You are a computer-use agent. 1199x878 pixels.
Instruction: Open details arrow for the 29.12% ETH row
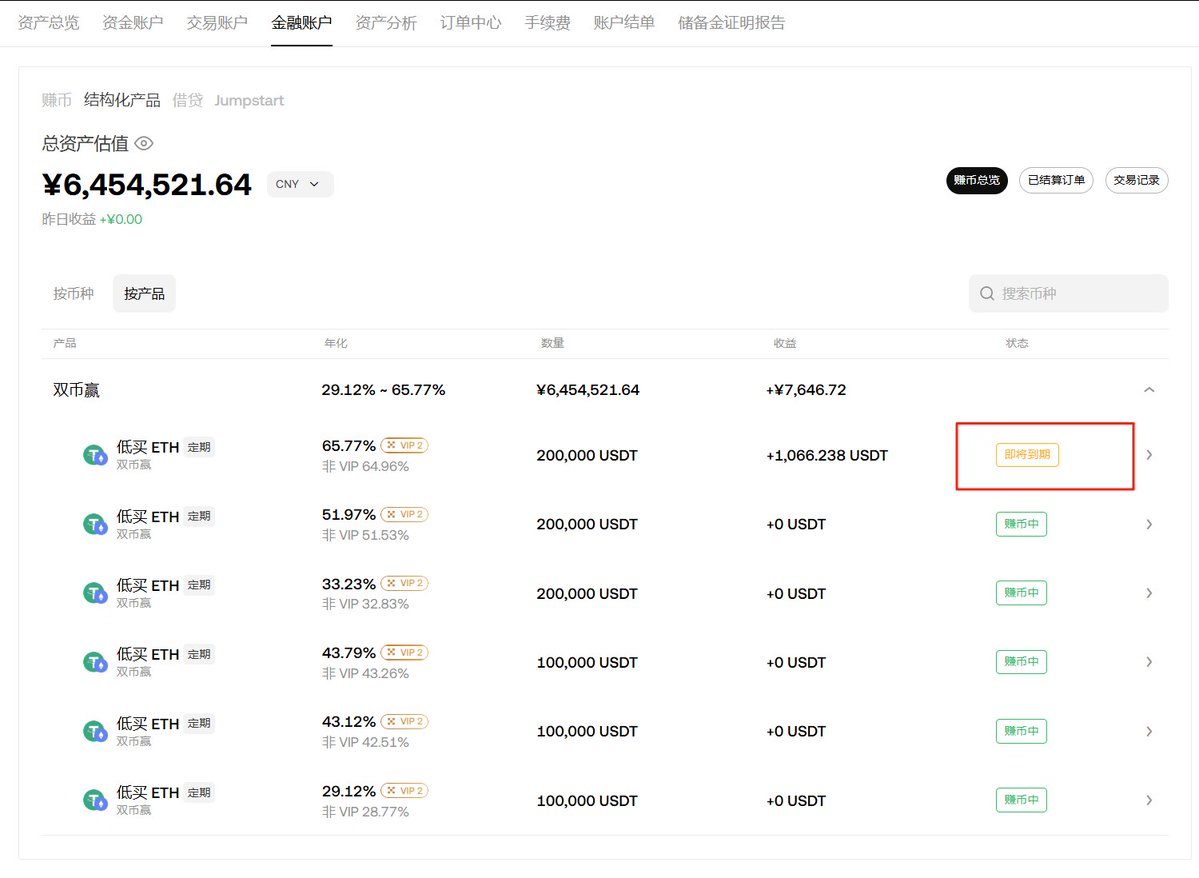tap(1149, 801)
